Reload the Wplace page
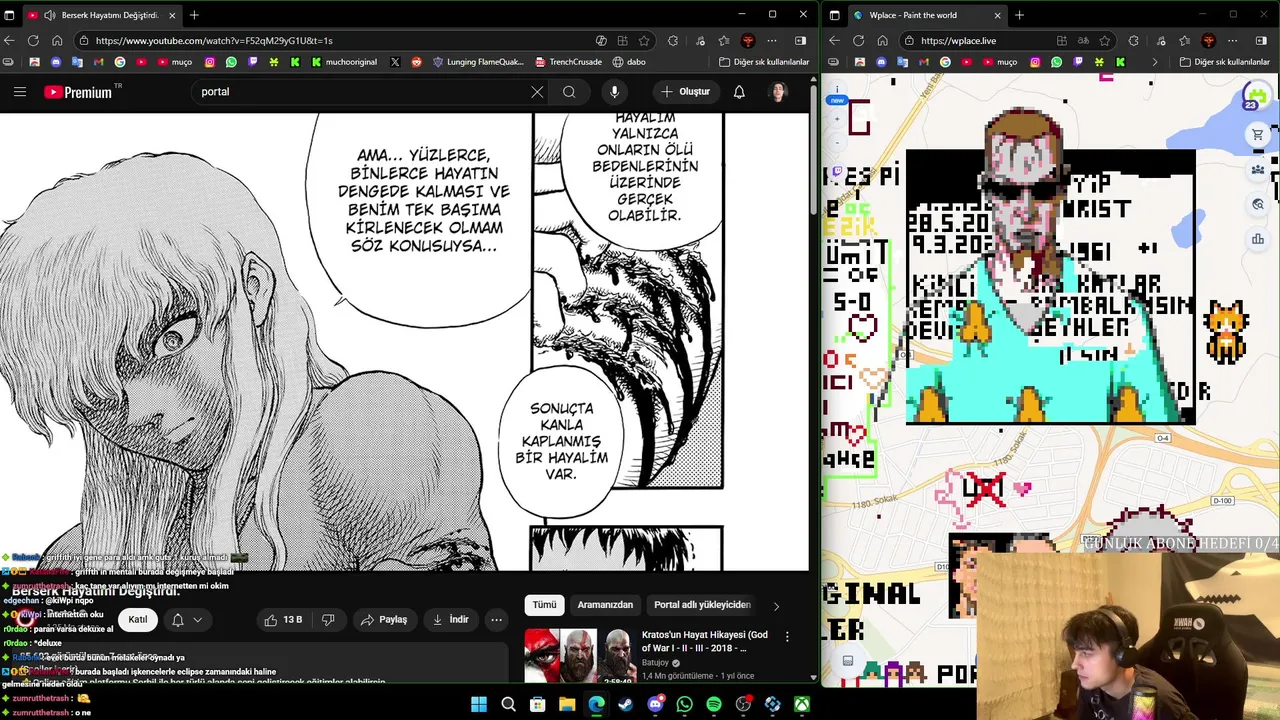Screen dimensions: 1280x720 coord(858,41)
